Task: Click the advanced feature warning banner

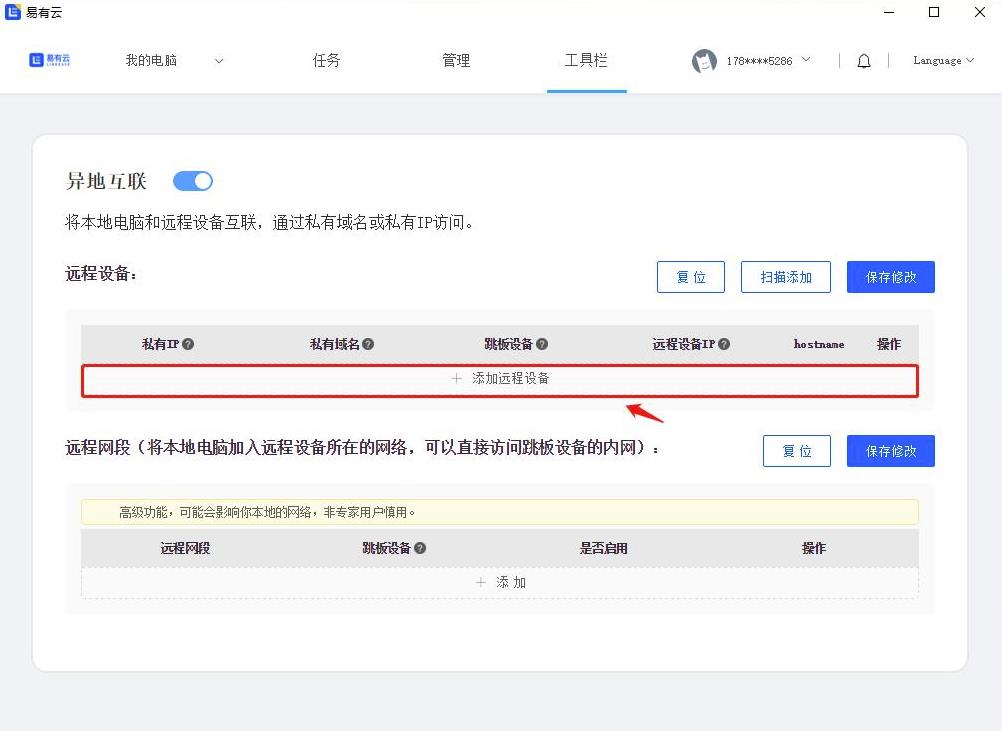Action: pyautogui.click(x=500, y=512)
